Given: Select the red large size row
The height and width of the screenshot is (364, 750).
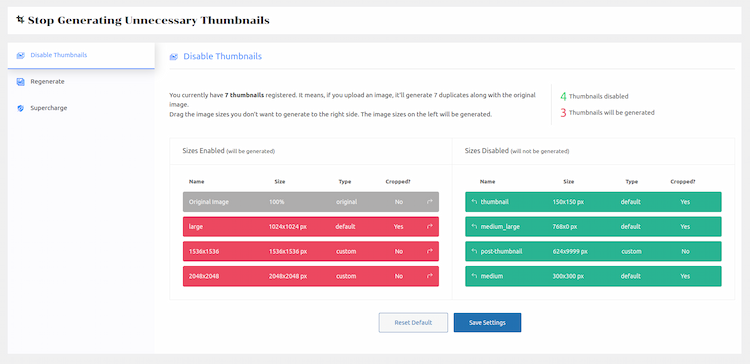Looking at the screenshot, I should tap(311, 227).
